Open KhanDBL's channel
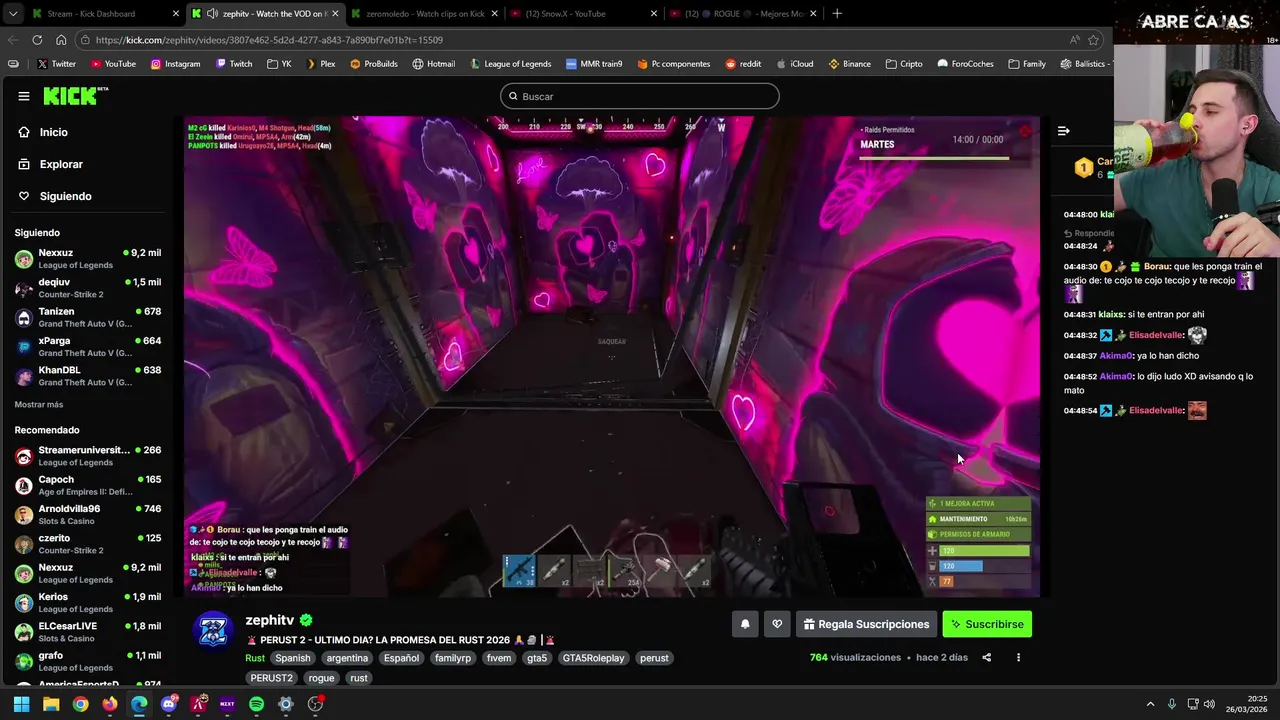 click(x=88, y=376)
